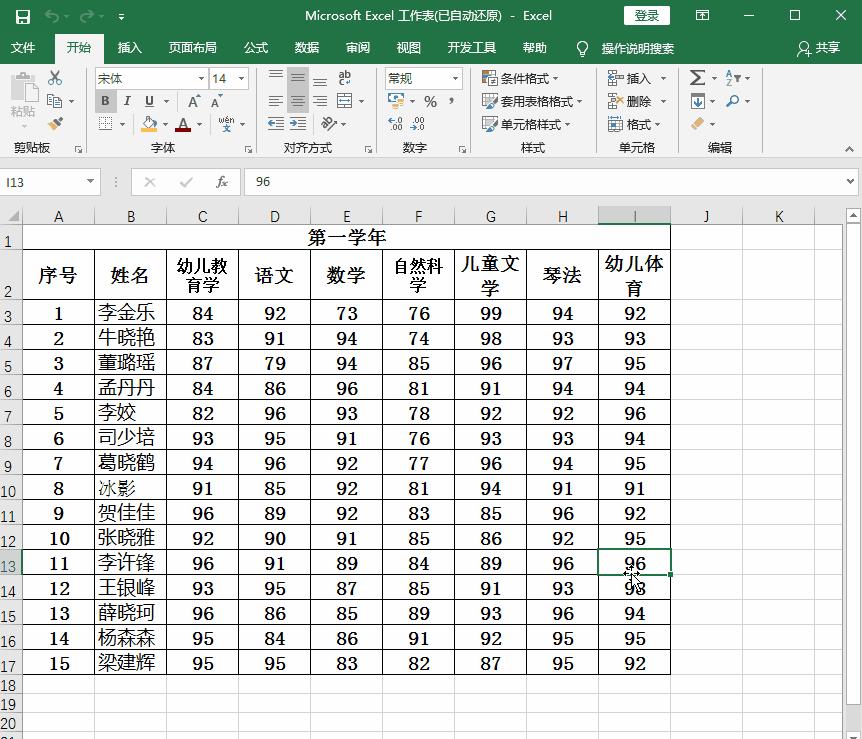Toggle underline formatting
This screenshot has width=862, height=739.
pos(149,100)
